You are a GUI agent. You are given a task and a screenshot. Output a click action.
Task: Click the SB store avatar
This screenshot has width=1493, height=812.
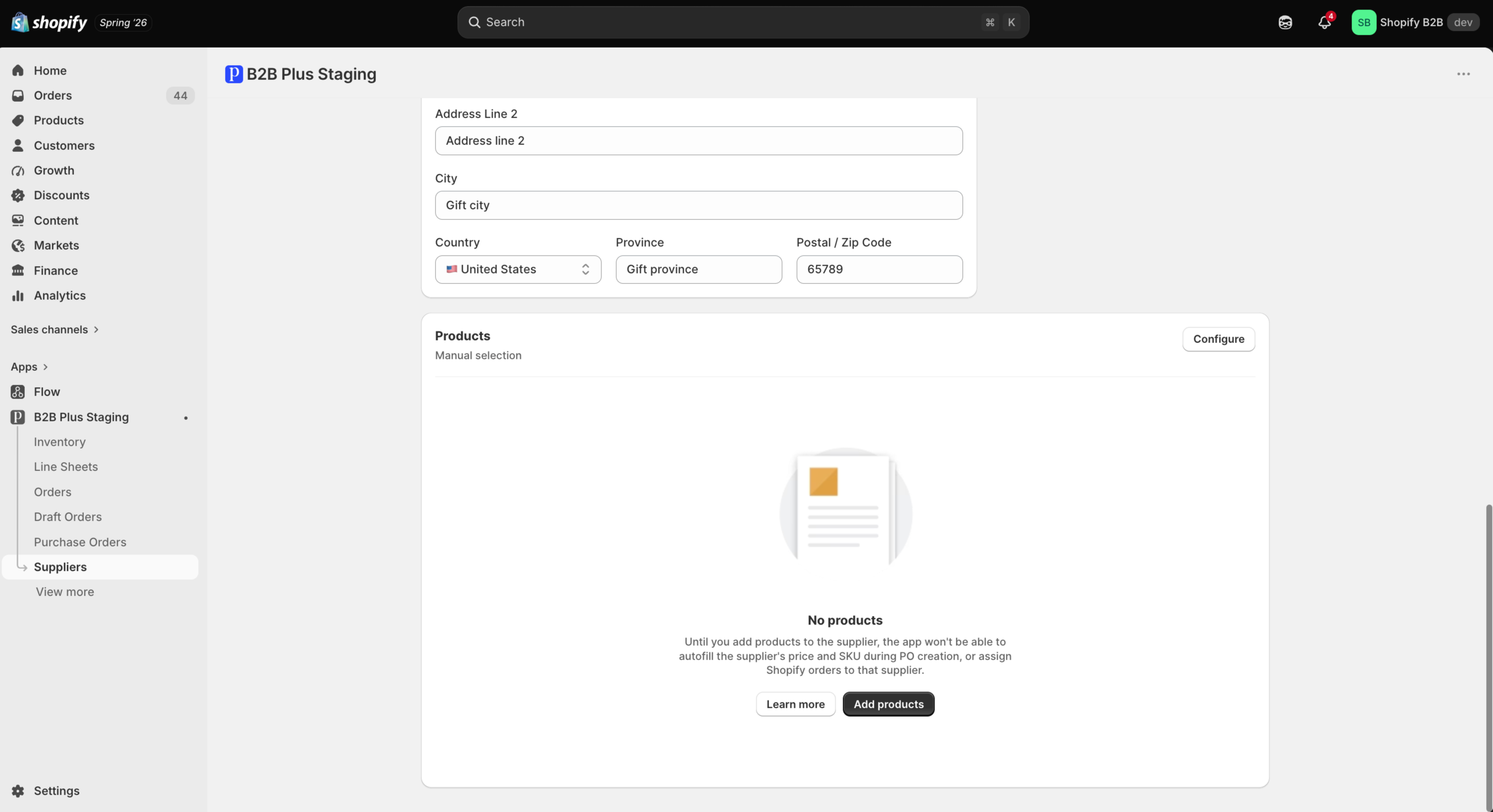tap(1364, 23)
